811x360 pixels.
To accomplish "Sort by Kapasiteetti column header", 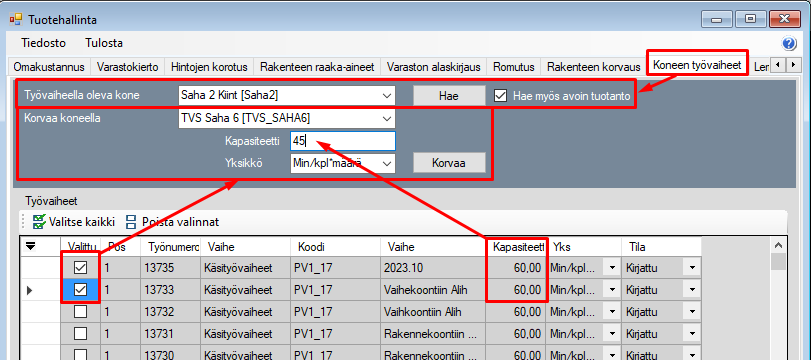I will pos(515,247).
